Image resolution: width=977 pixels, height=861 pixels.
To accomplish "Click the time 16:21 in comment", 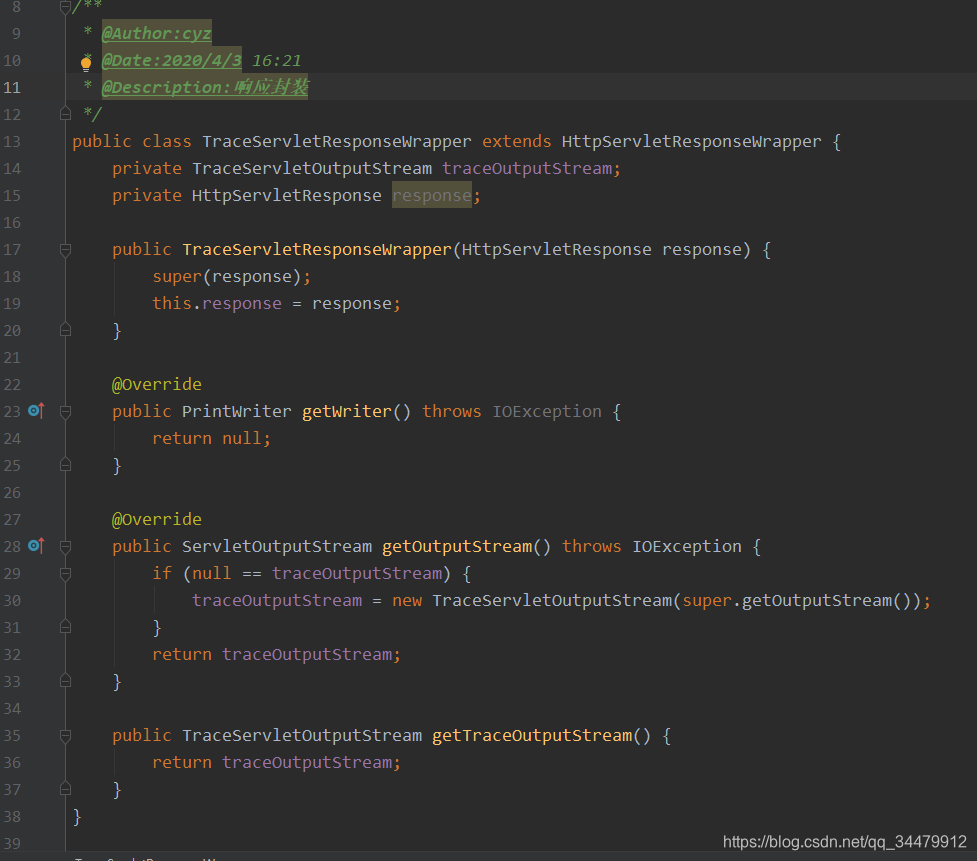I will (x=276, y=60).
